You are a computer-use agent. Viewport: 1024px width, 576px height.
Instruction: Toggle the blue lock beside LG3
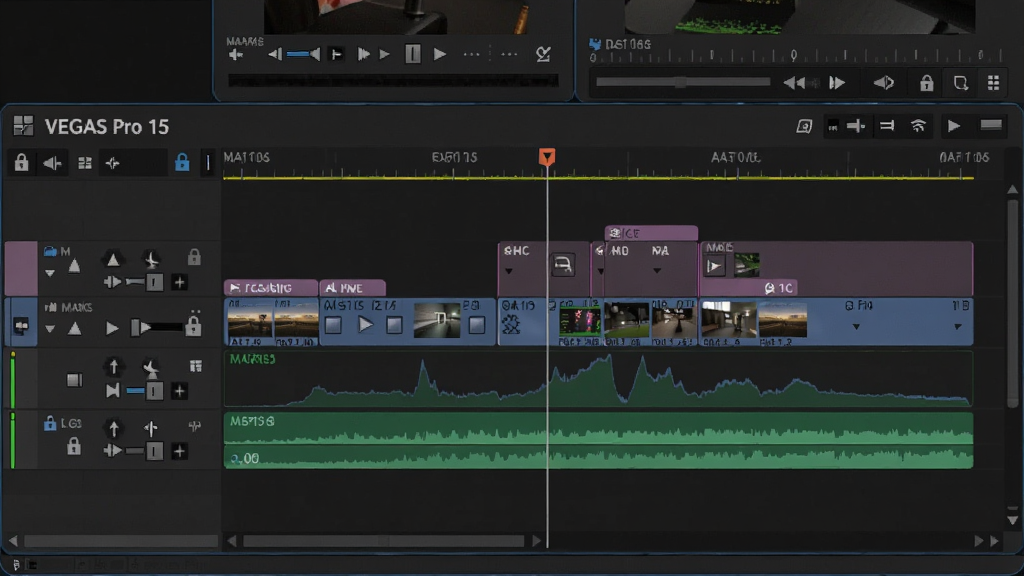point(50,423)
